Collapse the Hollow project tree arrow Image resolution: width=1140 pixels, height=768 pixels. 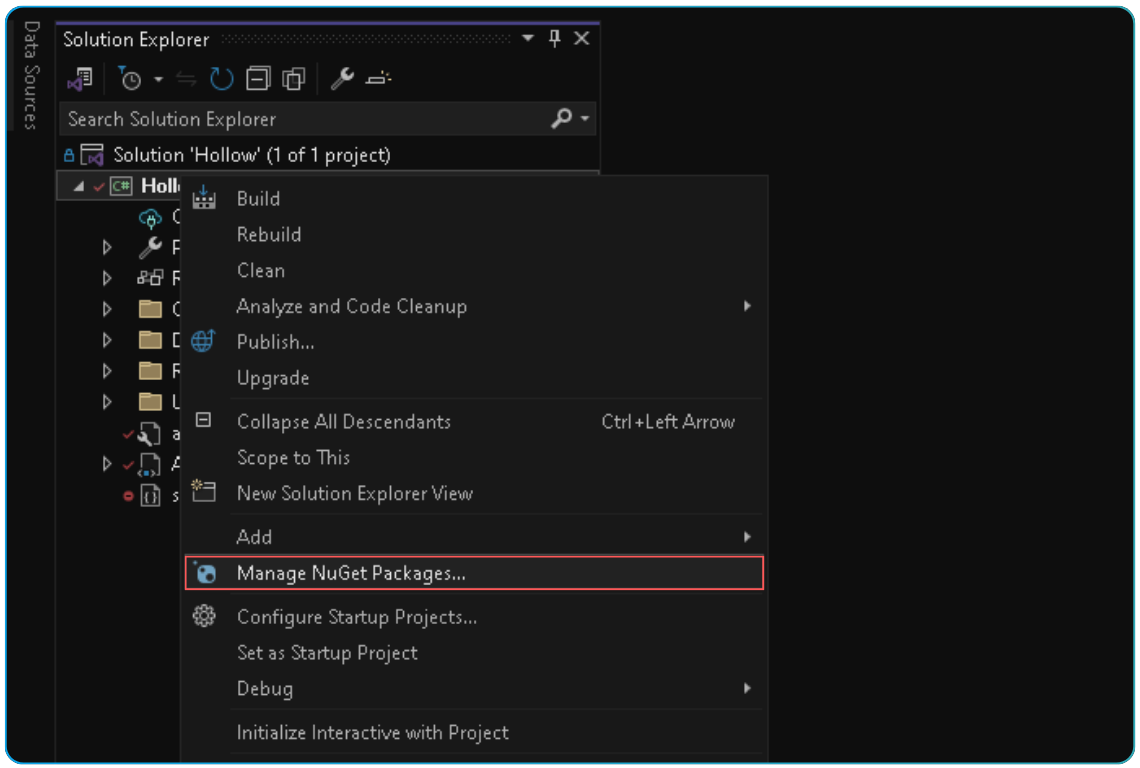point(80,185)
